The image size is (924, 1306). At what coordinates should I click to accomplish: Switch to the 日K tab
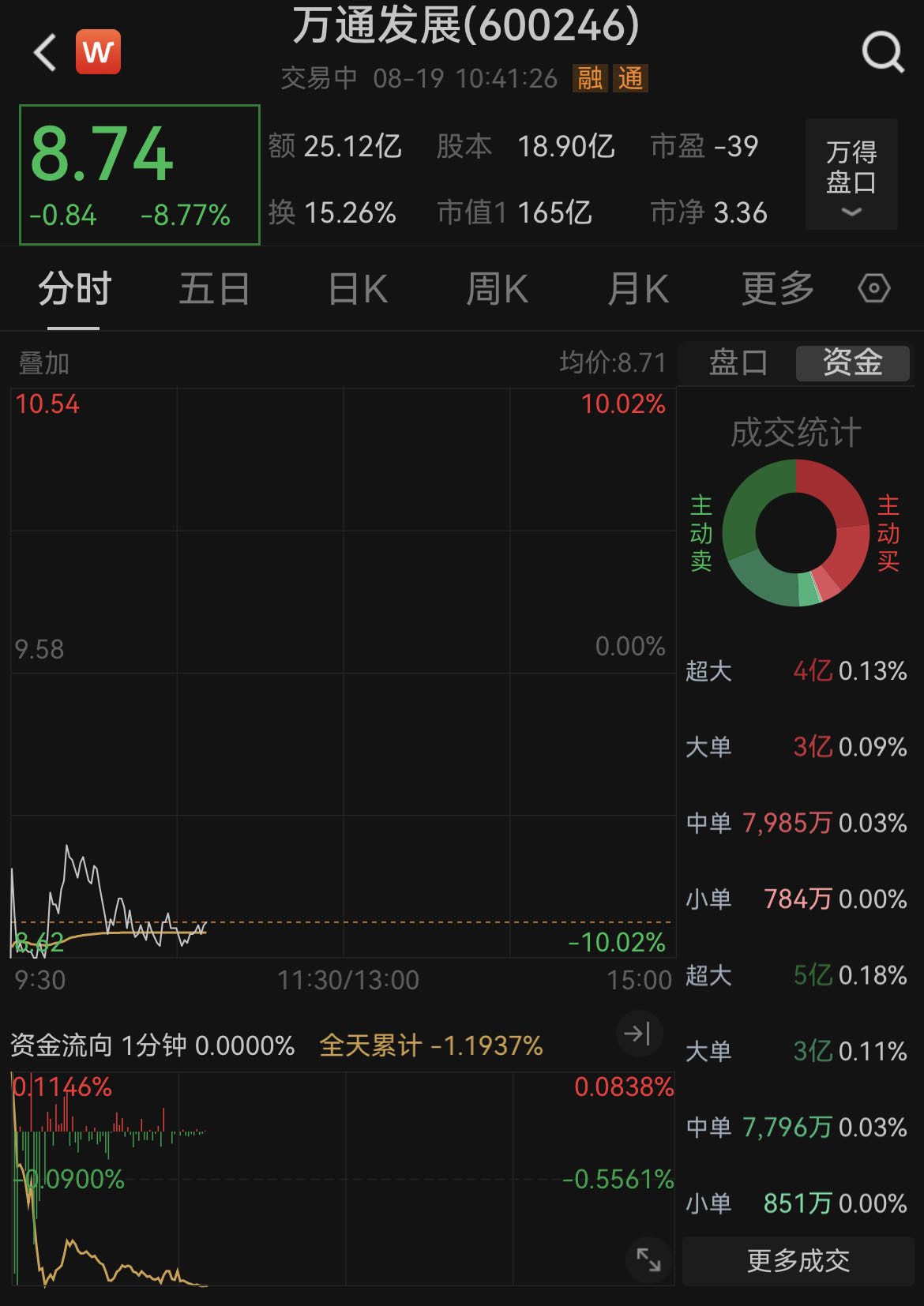358,289
